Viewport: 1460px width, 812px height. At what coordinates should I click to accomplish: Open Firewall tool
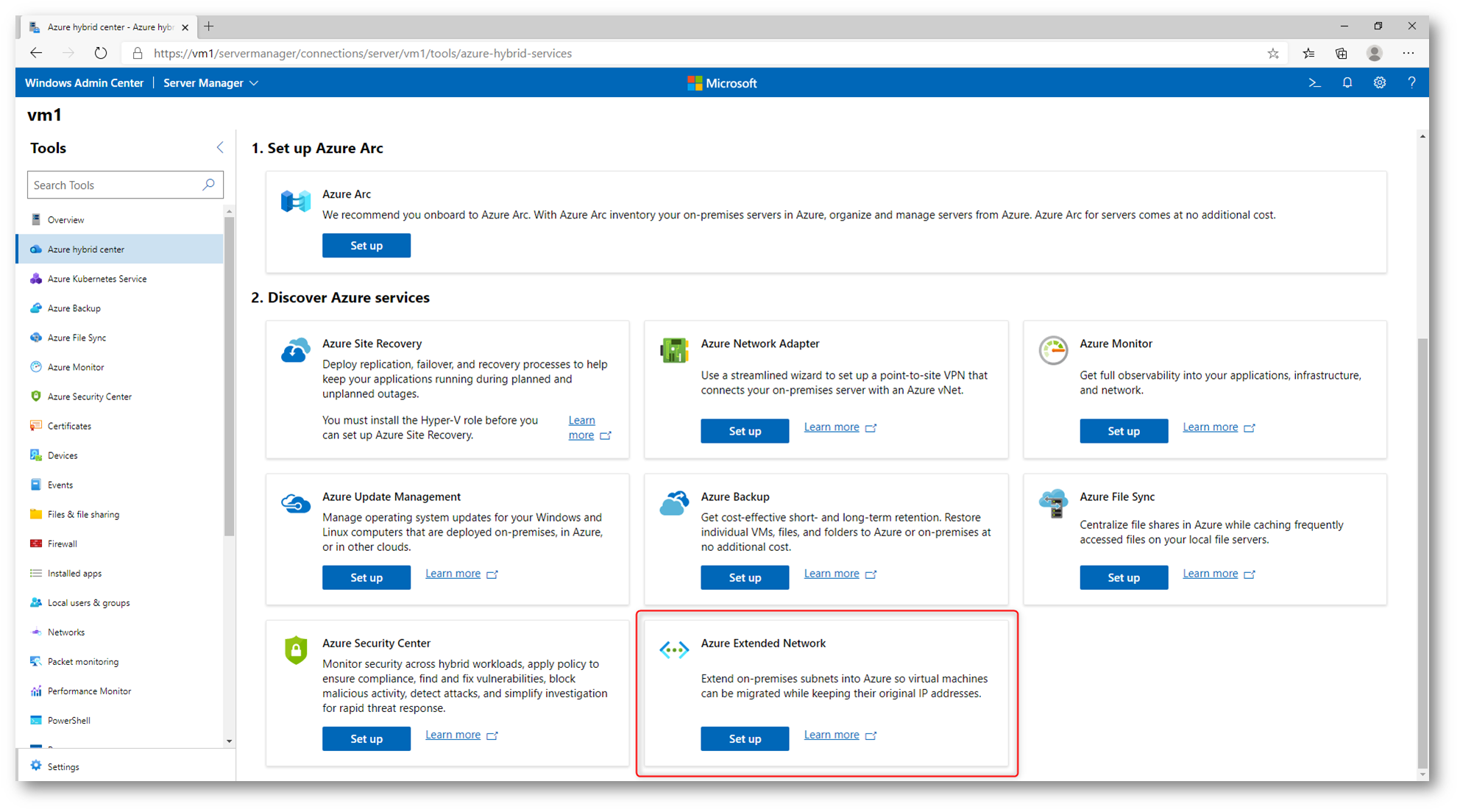121,544
